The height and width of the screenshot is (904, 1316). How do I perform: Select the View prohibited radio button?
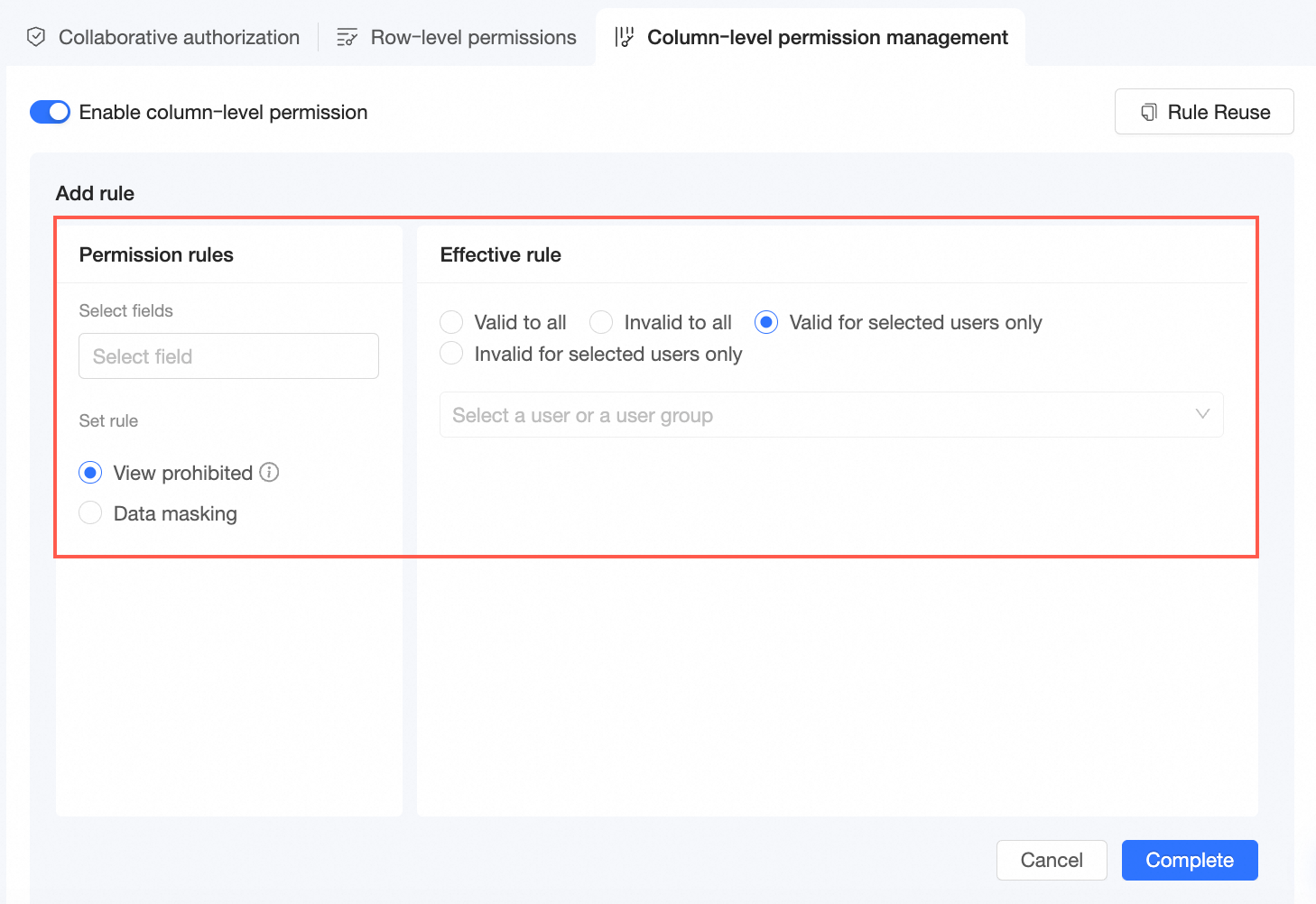pyautogui.click(x=90, y=473)
